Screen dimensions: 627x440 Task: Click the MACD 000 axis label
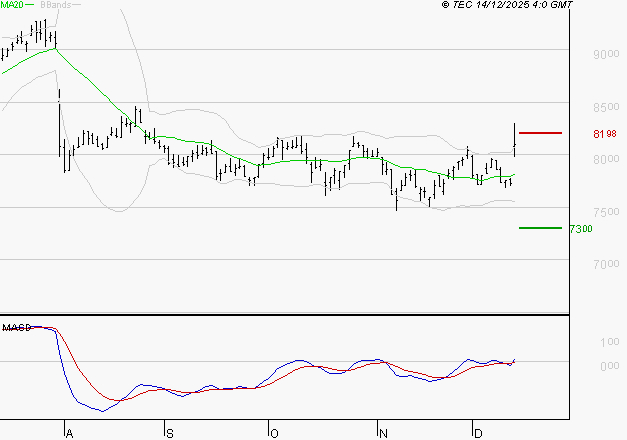[x=610, y=366]
